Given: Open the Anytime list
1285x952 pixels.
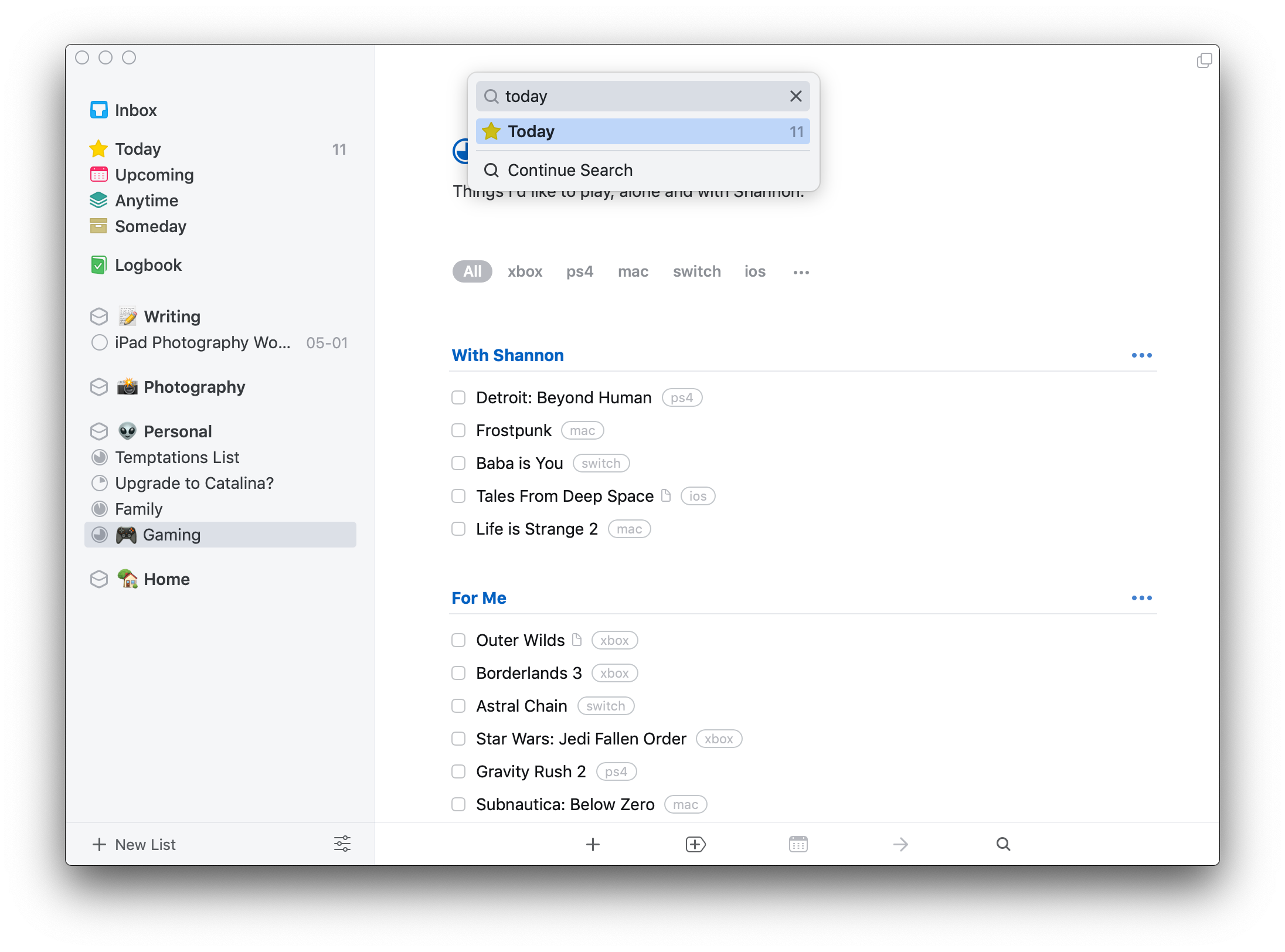Looking at the screenshot, I should pos(220,200).
